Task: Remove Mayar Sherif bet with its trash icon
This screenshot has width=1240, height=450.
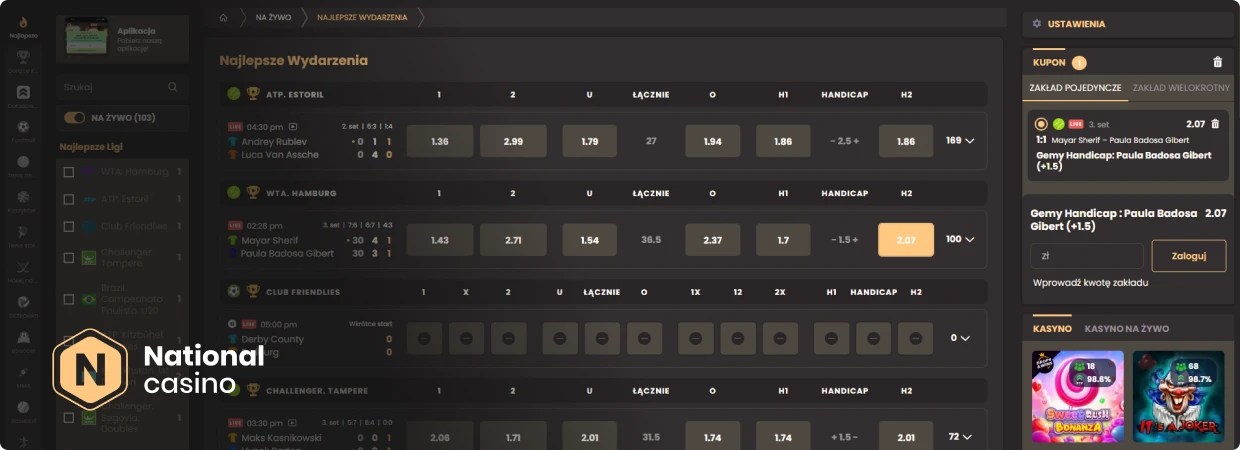Action: coord(1215,124)
